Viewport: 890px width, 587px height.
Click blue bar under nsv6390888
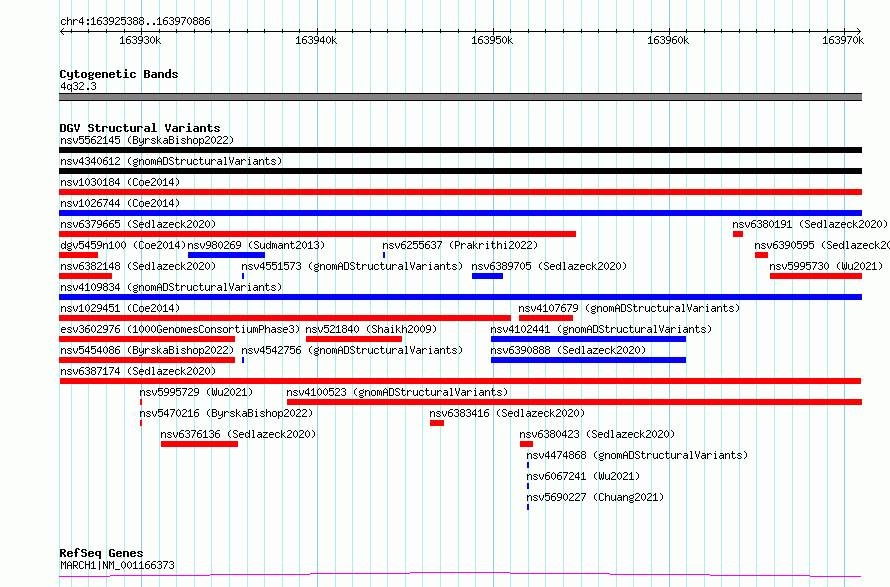pos(588,360)
